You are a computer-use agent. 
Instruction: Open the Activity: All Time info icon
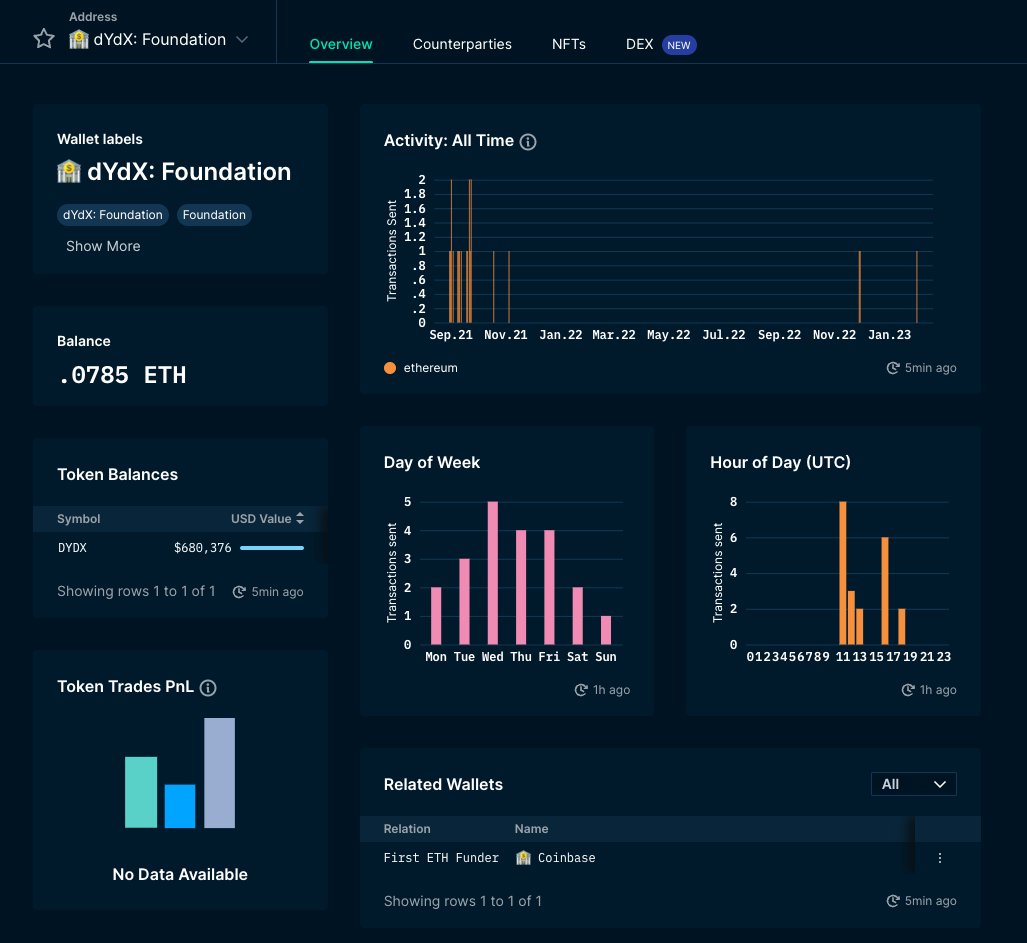[528, 141]
